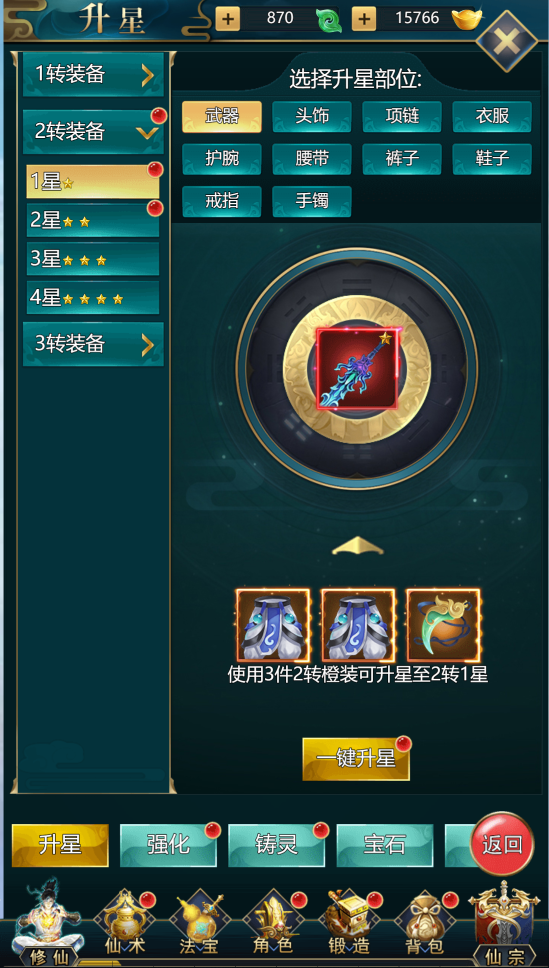The width and height of the screenshot is (549, 968).
Task: Select the 头饰 equipment slot
Action: 312,116
